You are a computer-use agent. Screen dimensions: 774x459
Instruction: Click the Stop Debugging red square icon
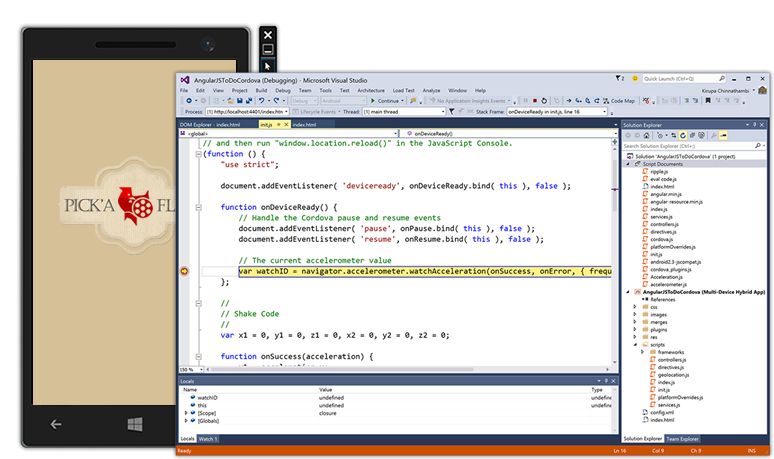coord(535,101)
